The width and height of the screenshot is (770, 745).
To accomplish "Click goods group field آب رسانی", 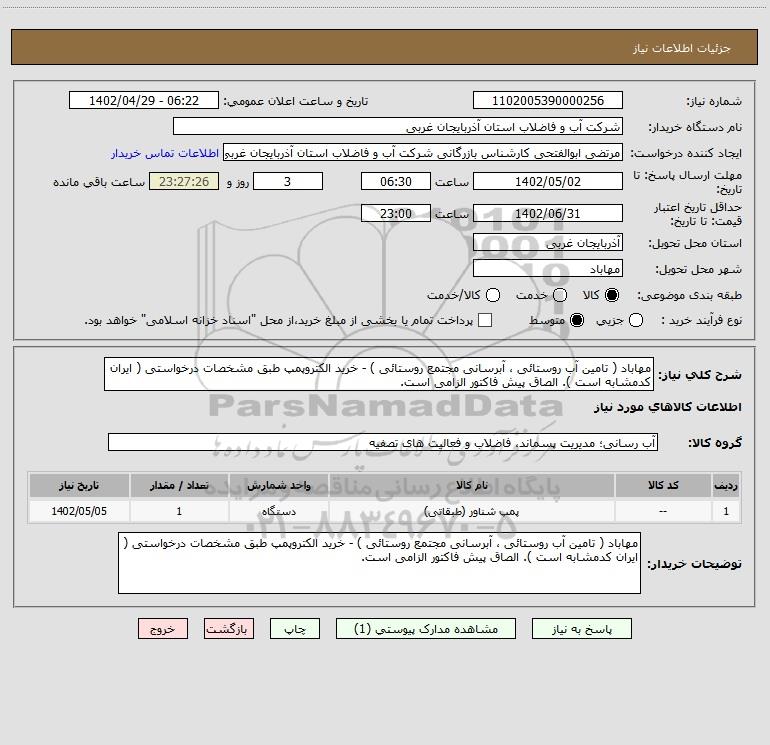I will [x=383, y=442].
